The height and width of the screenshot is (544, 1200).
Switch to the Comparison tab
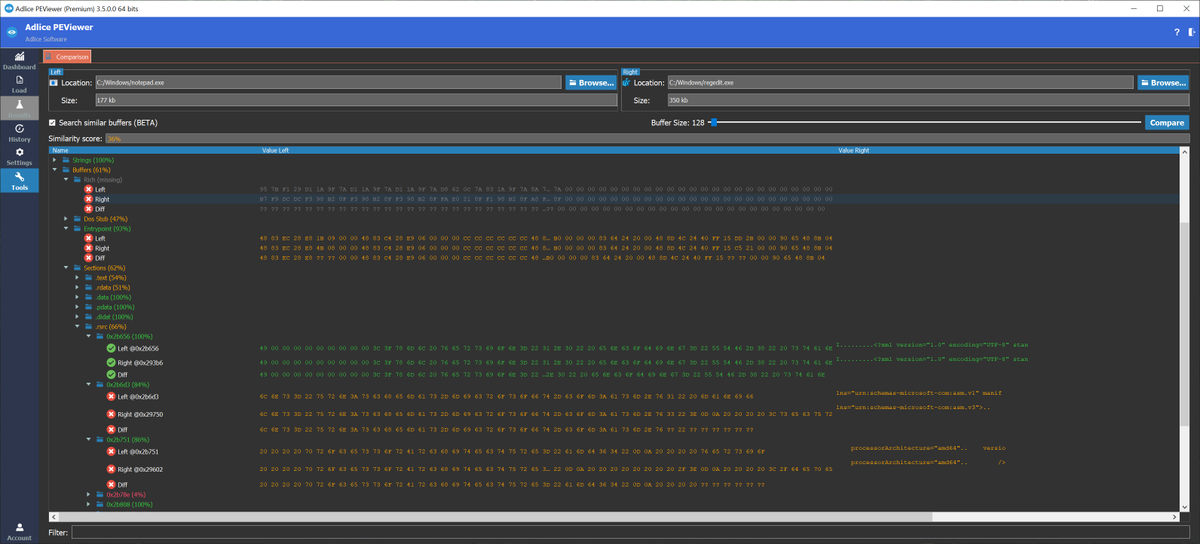tap(67, 57)
